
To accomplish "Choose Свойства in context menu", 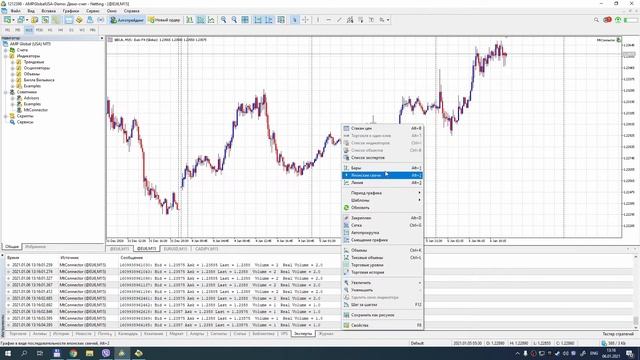I will tap(382, 325).
